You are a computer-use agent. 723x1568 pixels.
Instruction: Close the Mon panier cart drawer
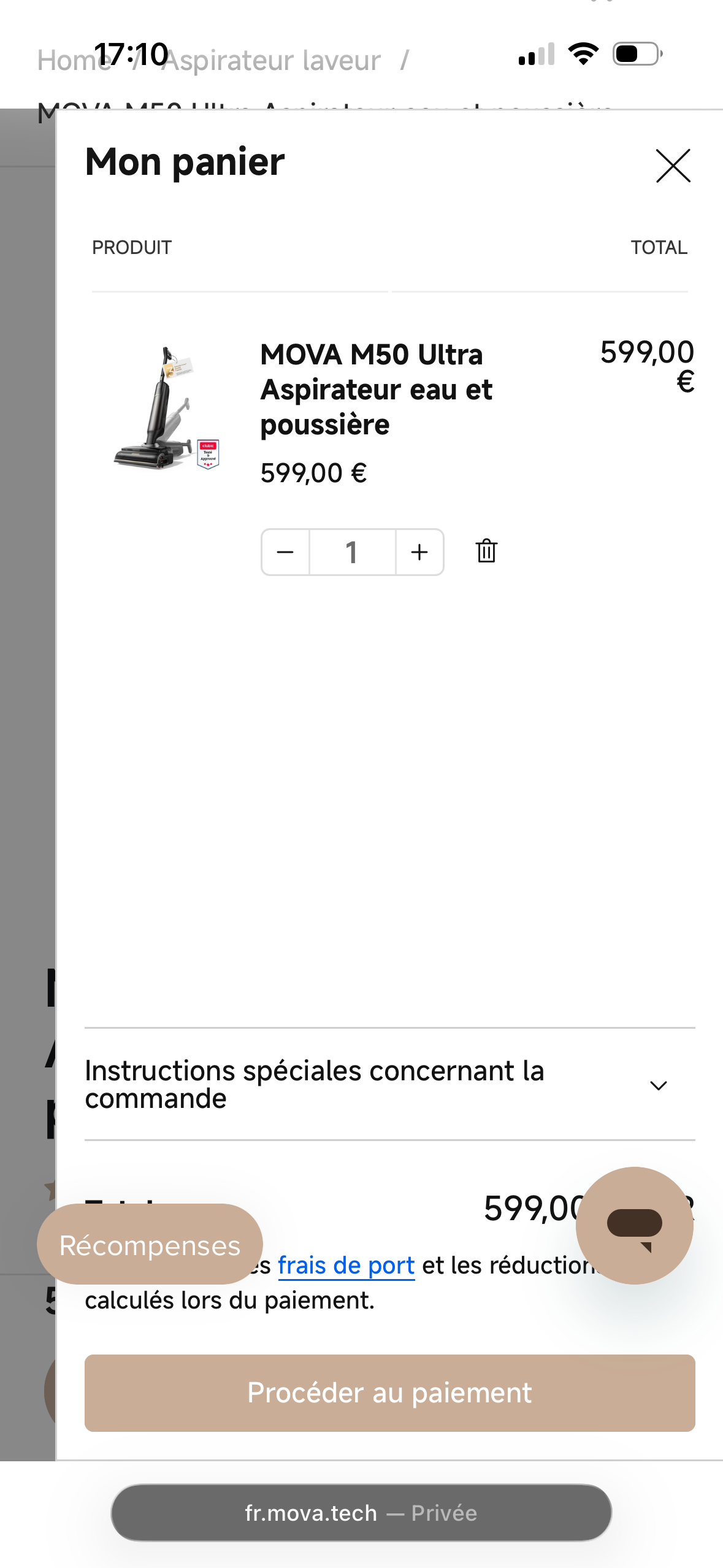(673, 166)
